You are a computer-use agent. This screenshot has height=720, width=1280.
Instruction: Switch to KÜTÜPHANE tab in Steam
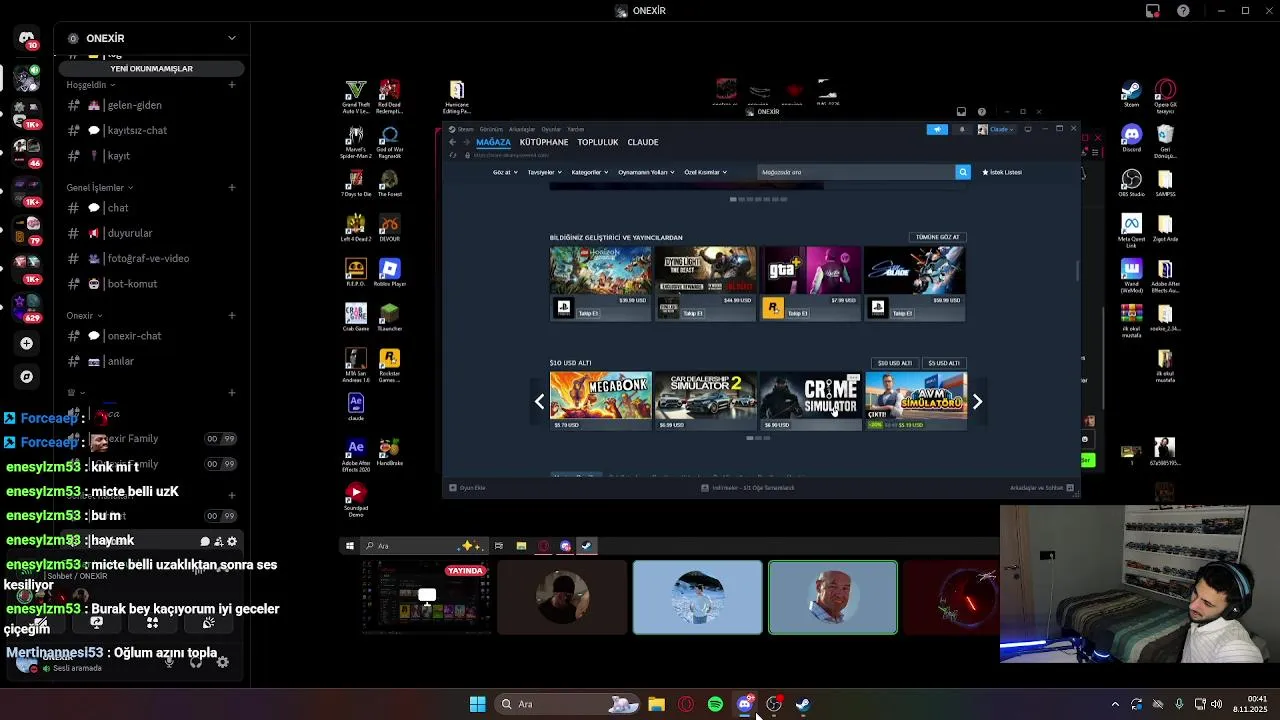(x=544, y=142)
